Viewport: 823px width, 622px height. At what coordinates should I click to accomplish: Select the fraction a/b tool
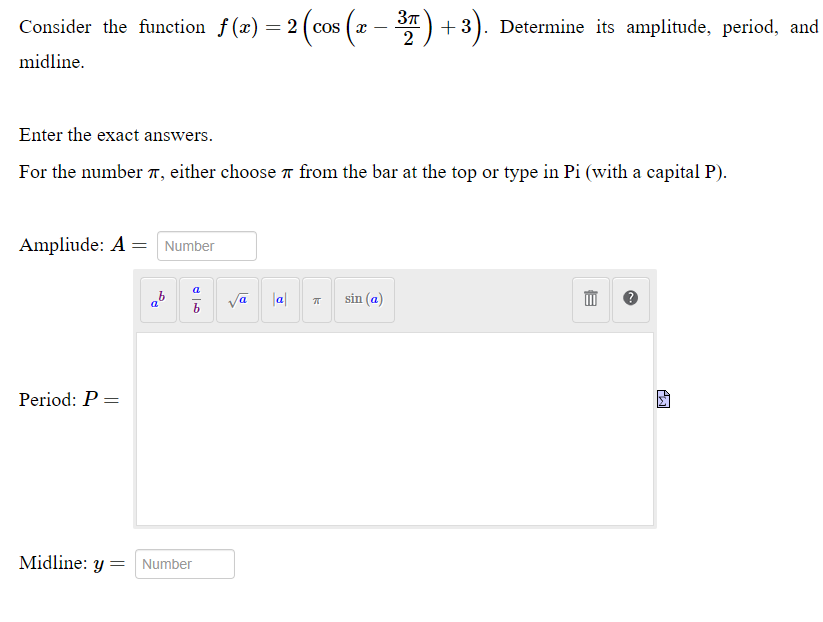point(196,299)
